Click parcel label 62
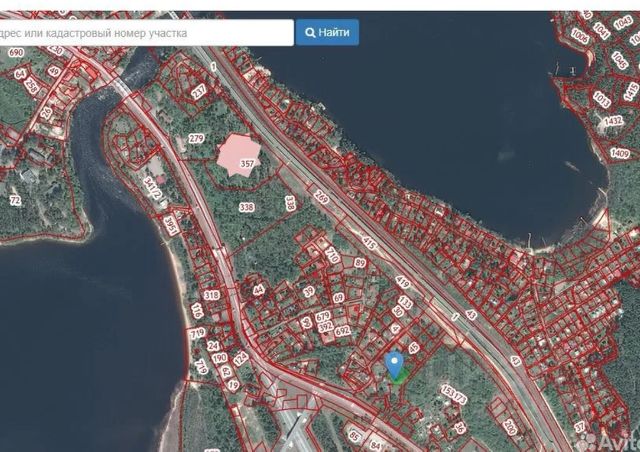 (x=226, y=371)
